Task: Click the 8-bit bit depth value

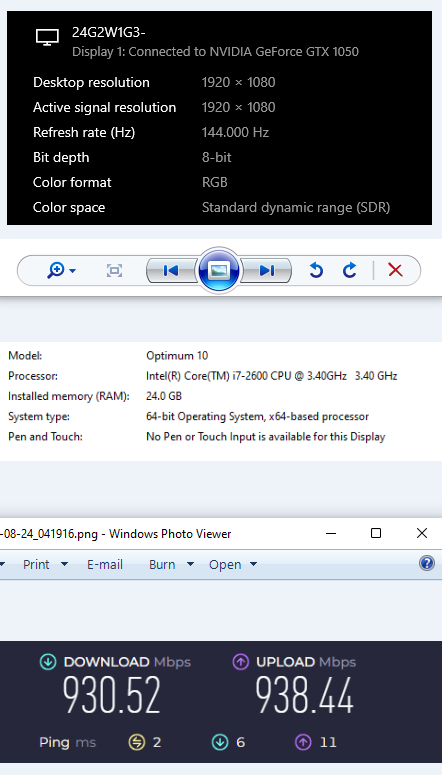Action: pos(217,157)
